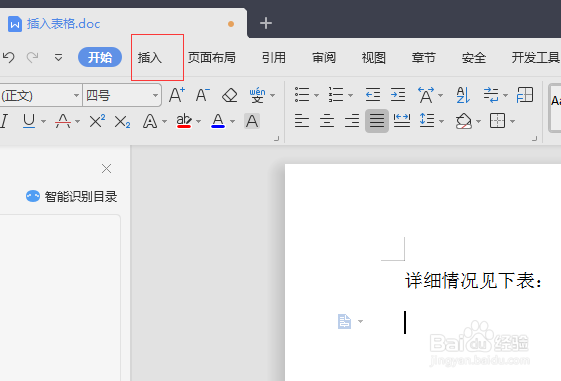Screen dimensions: 561x381
Task: Click the bulleted list icon
Action: 302,95
